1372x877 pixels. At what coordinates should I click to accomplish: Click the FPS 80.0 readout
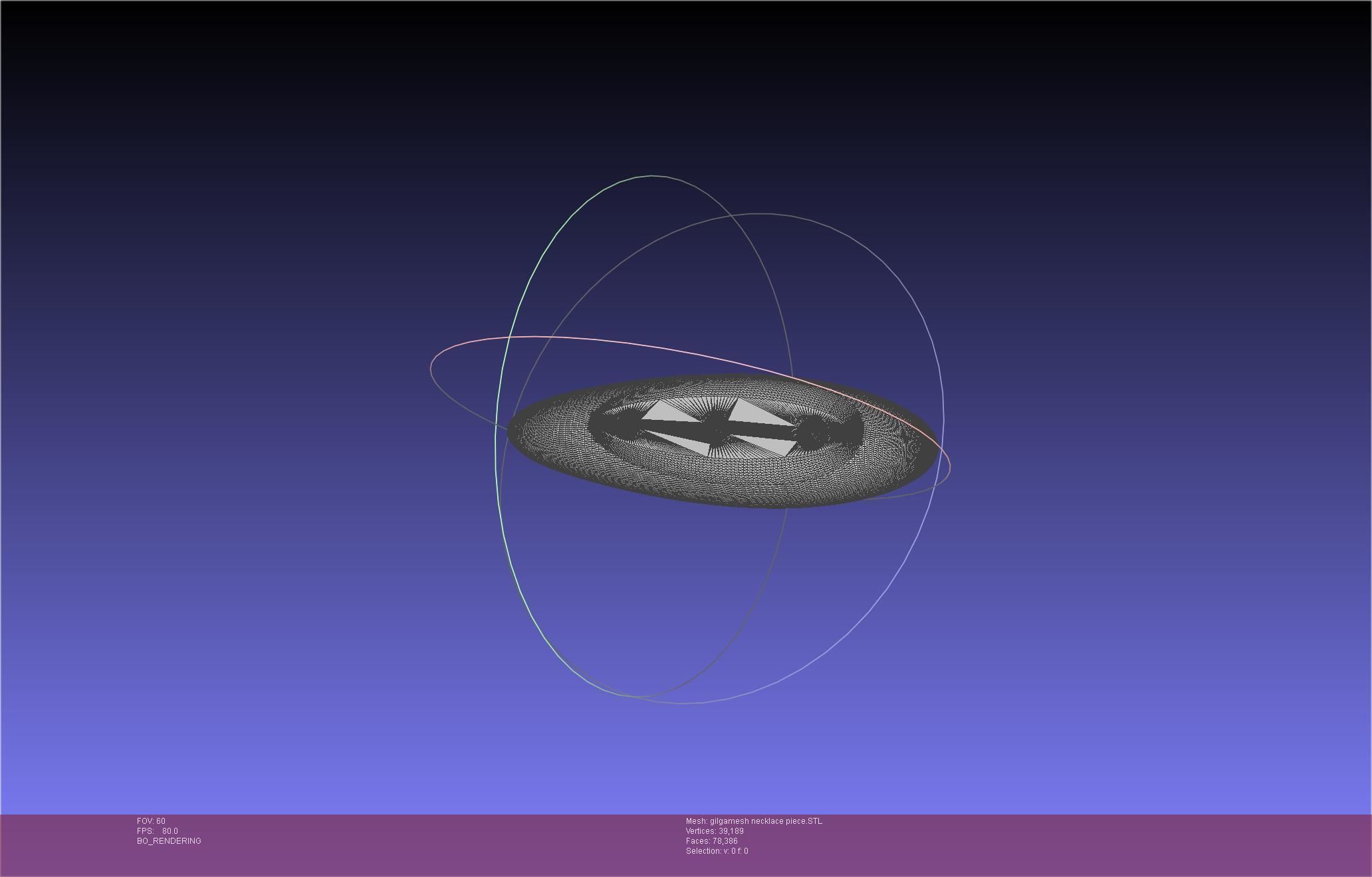[x=158, y=831]
